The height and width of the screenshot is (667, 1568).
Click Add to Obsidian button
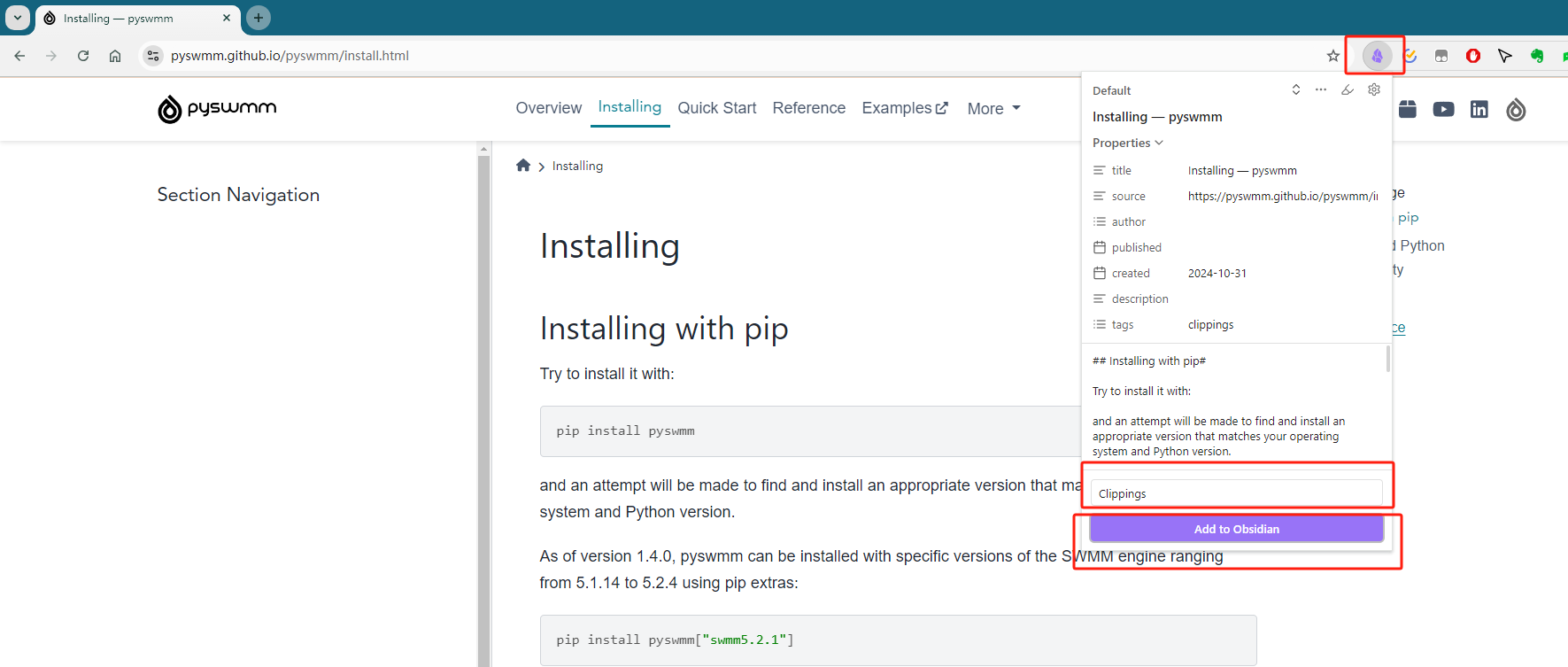1236,529
